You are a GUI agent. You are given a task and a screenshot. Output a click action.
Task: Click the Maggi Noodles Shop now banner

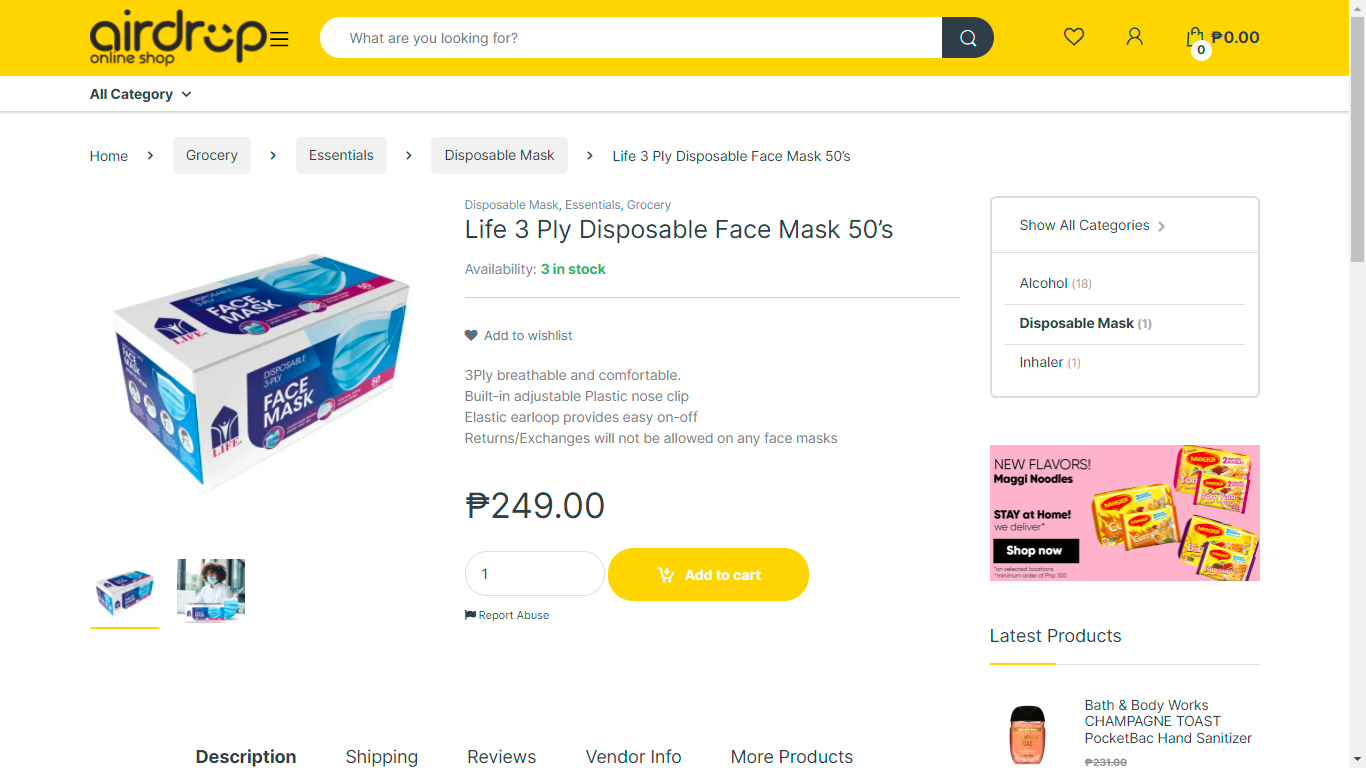pyautogui.click(x=1035, y=551)
